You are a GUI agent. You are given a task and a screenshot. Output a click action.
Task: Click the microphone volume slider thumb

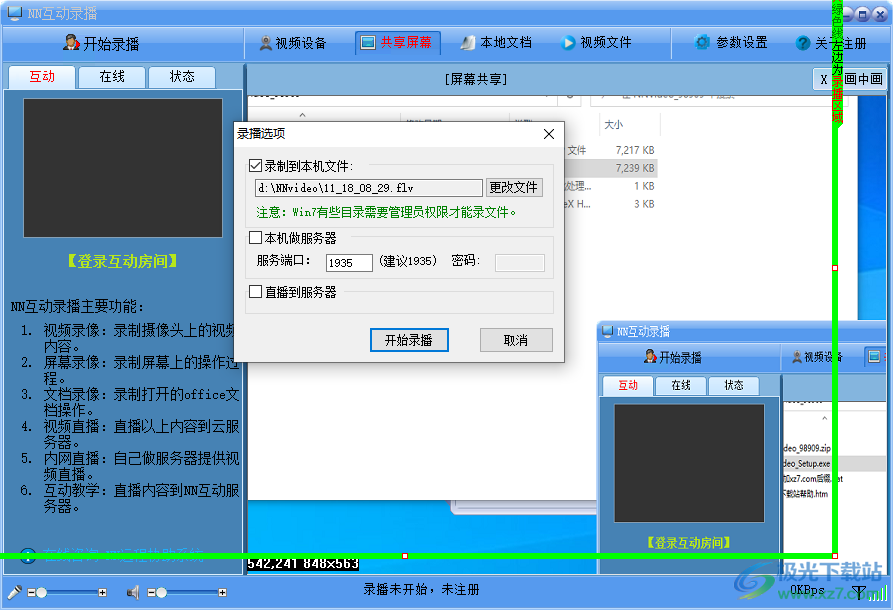point(42,592)
